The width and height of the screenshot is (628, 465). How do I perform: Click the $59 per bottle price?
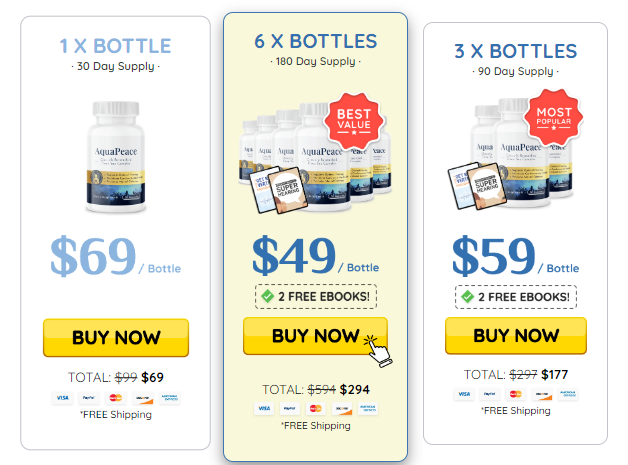point(515,256)
